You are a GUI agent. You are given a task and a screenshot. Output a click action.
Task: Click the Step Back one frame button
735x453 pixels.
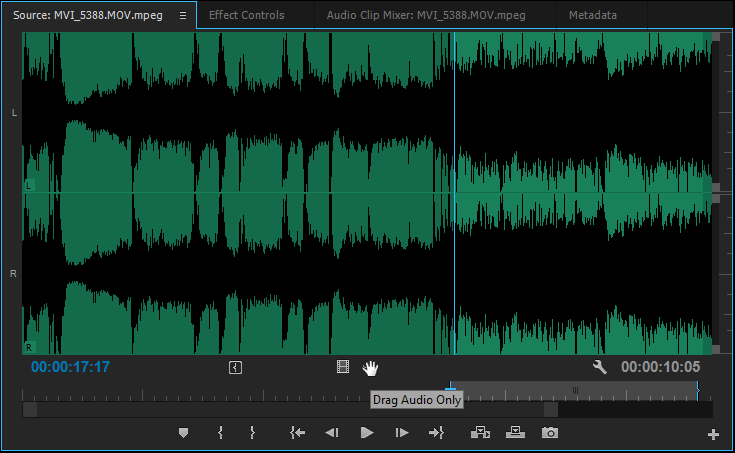click(x=332, y=432)
